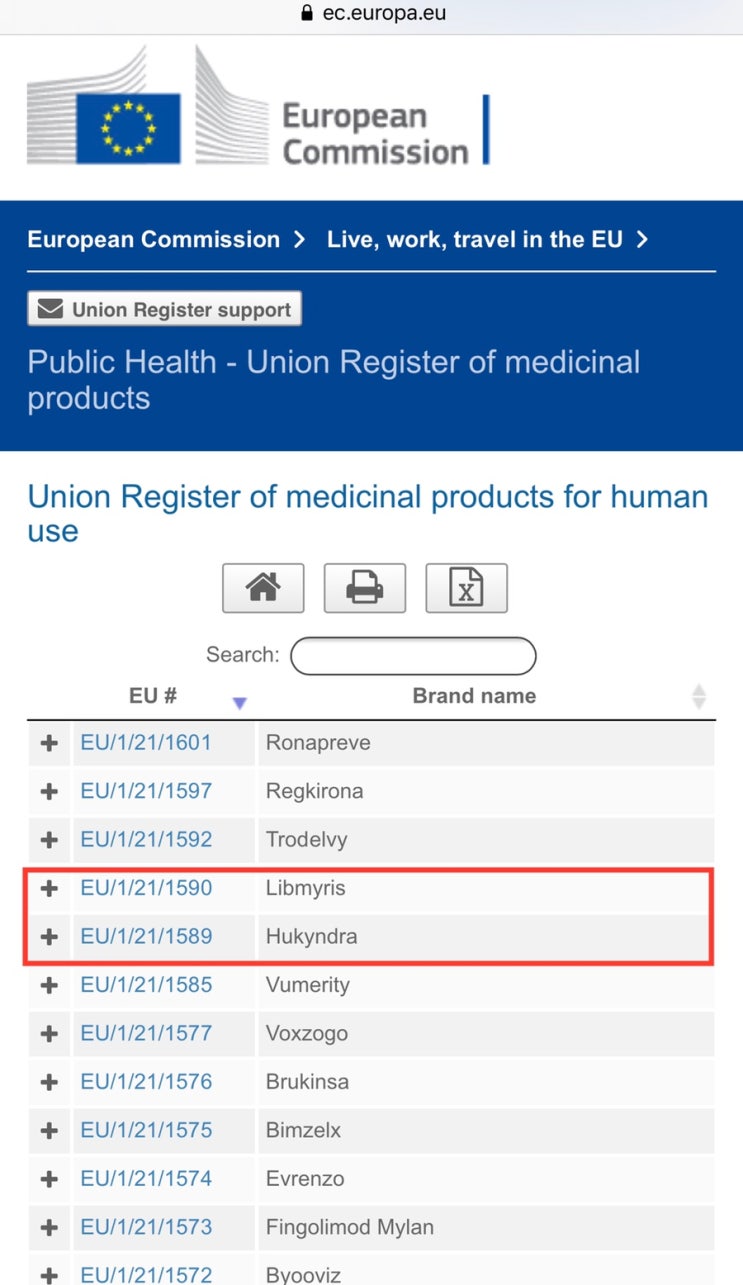The height and width of the screenshot is (1285, 743).
Task: Click into the Search field
Action: point(413,656)
